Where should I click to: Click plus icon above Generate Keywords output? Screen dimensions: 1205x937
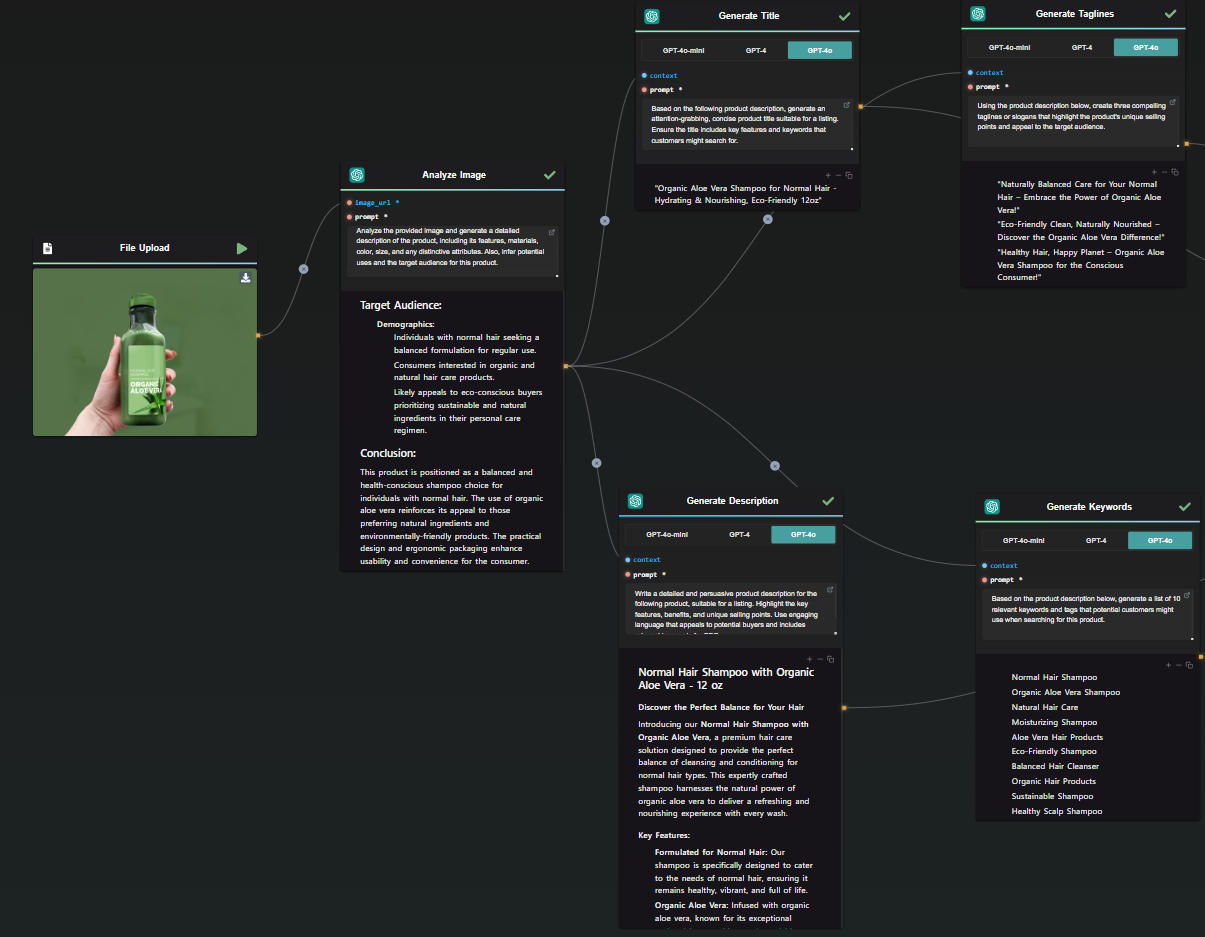(1168, 665)
